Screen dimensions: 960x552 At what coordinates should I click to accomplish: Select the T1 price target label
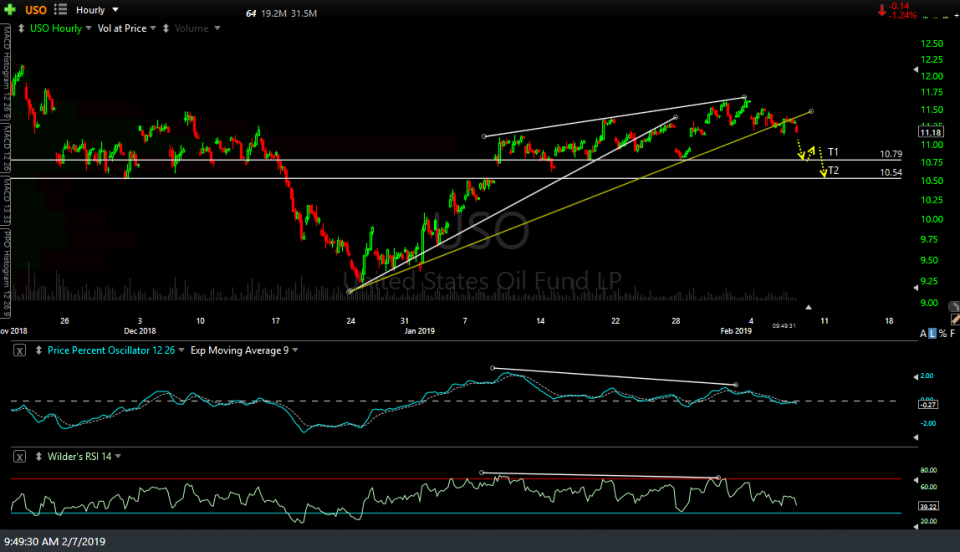[832, 151]
